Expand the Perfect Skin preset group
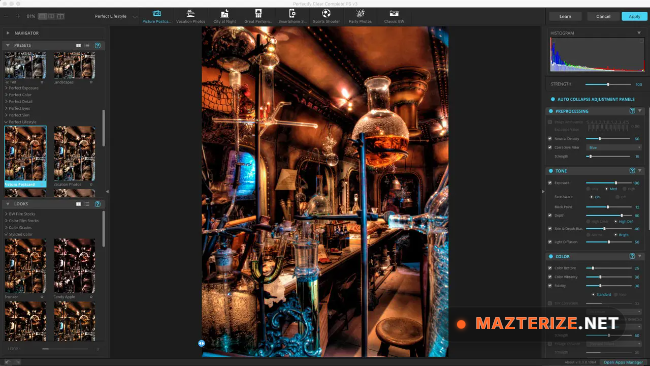650x366 pixels. [6, 115]
